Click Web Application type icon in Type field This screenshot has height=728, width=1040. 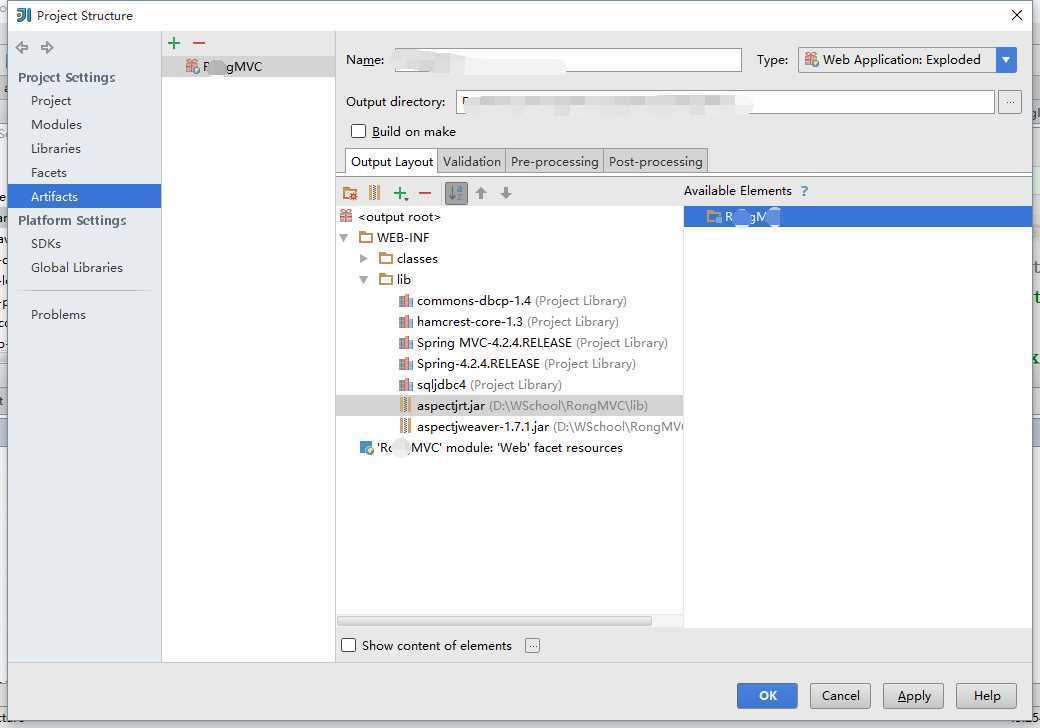(x=811, y=60)
